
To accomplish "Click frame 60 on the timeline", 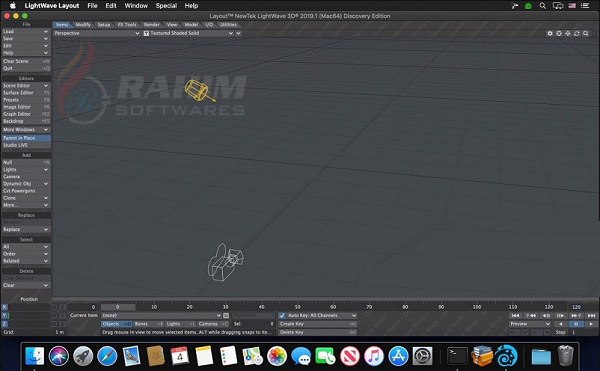I will [333, 307].
